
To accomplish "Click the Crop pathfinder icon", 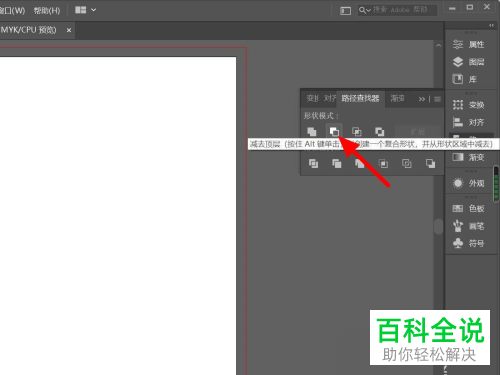I will click(x=383, y=163).
